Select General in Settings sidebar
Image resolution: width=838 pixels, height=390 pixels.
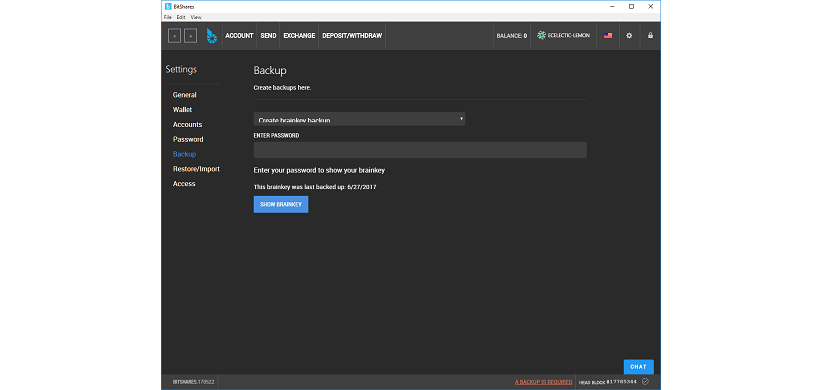coord(184,95)
